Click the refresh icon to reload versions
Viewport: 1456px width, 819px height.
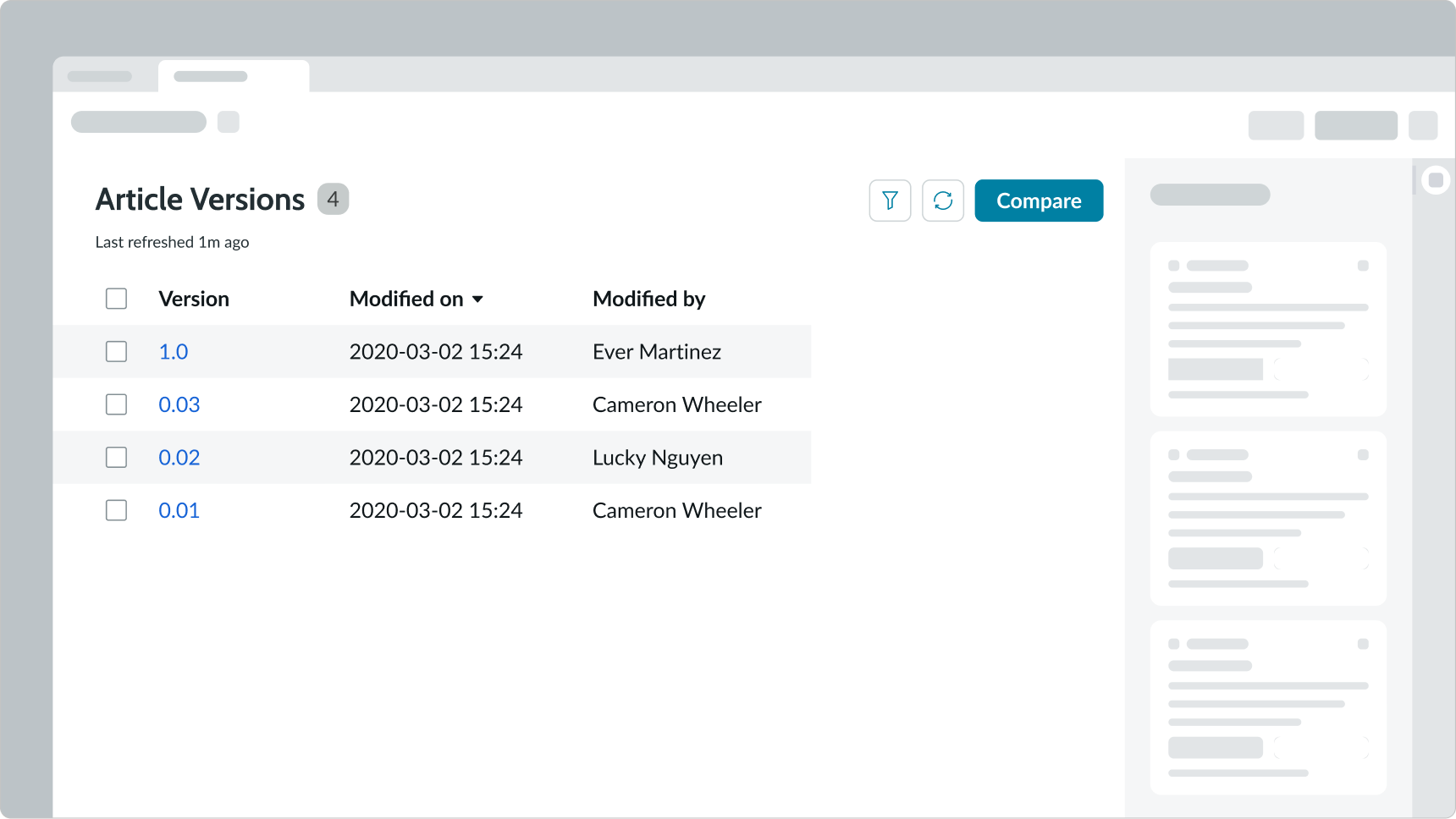pyautogui.click(x=942, y=201)
